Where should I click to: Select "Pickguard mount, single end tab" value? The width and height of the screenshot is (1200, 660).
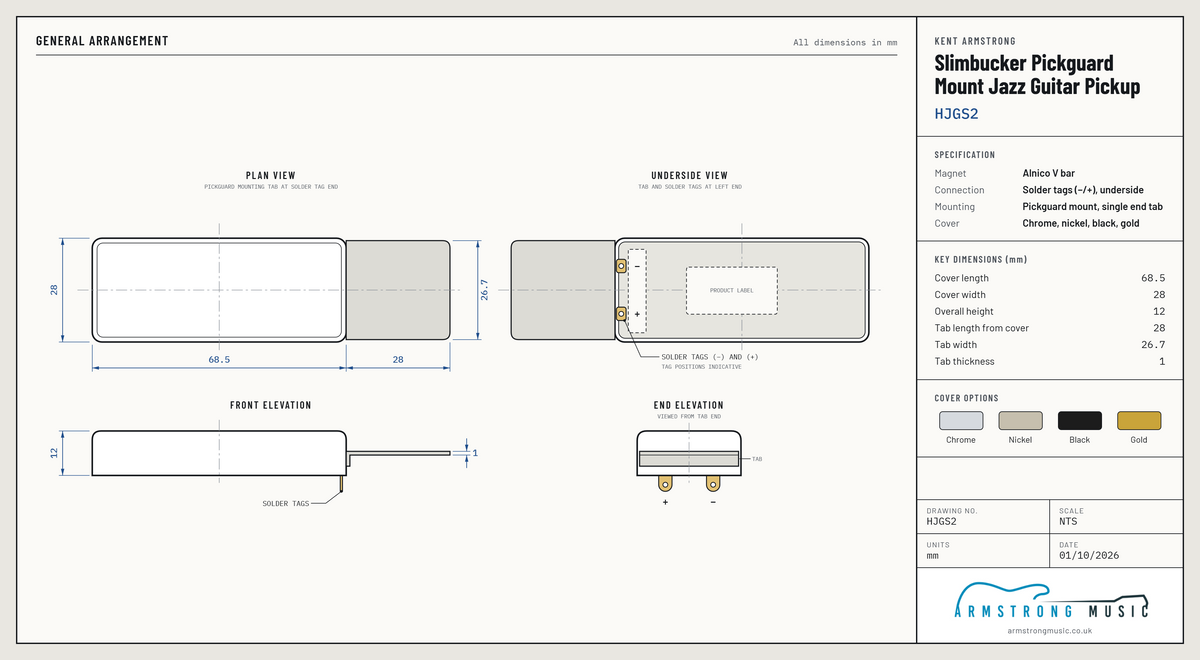coord(1093,207)
